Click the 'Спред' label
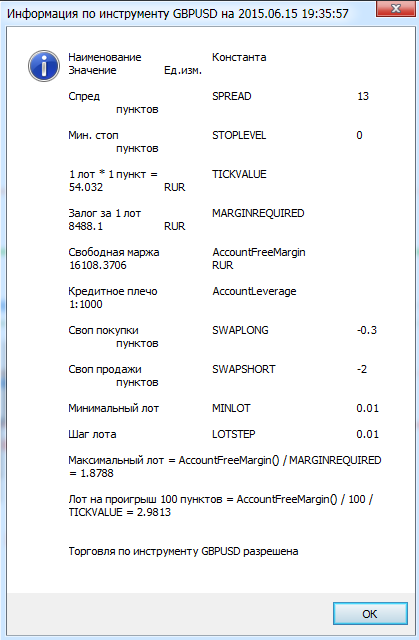 pos(84,96)
